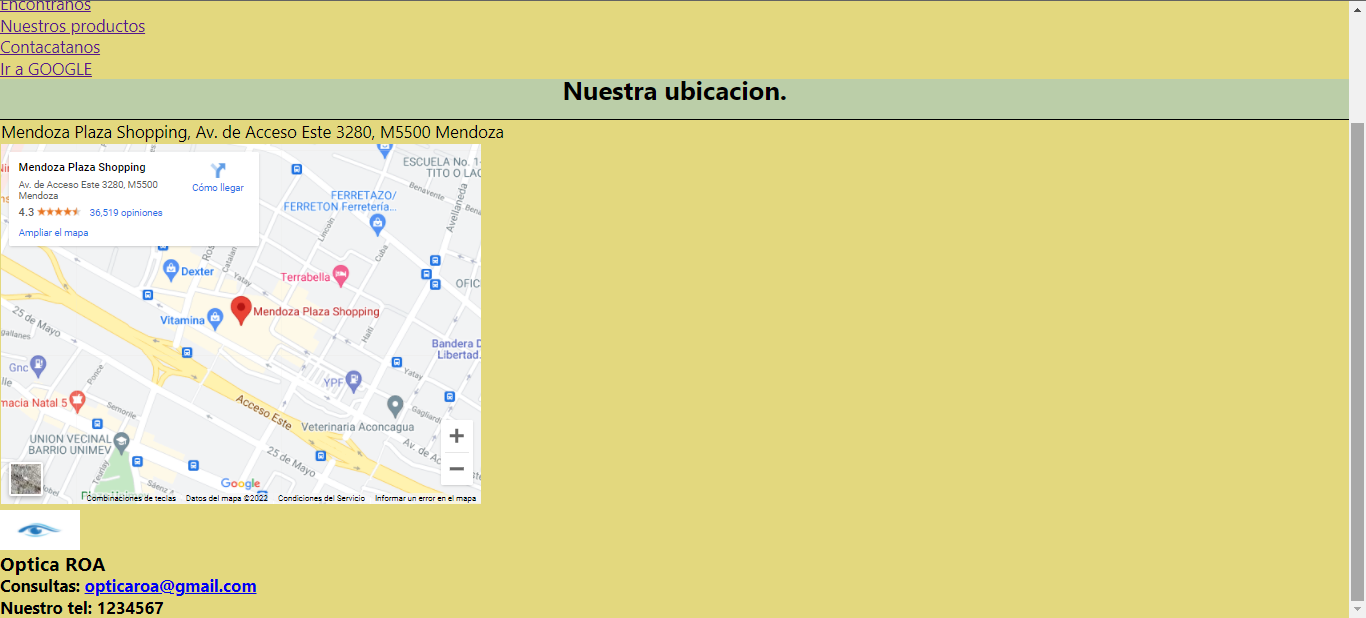Screen dimensions: 1366x618
Task: Zoom out on the map
Action: (x=456, y=469)
